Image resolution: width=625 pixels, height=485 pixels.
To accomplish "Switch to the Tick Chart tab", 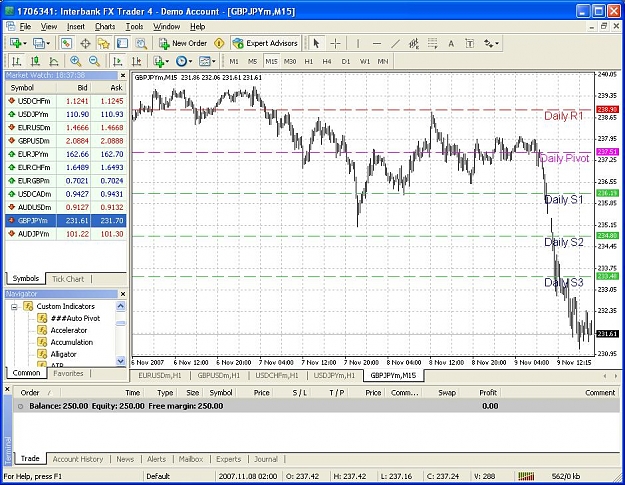I will coord(68,279).
